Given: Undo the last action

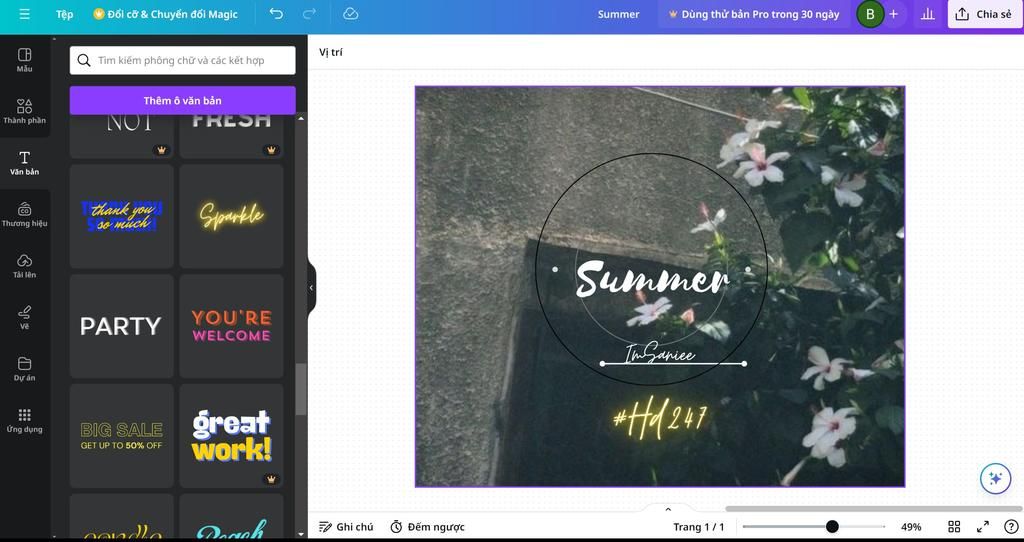Looking at the screenshot, I should (x=276, y=14).
